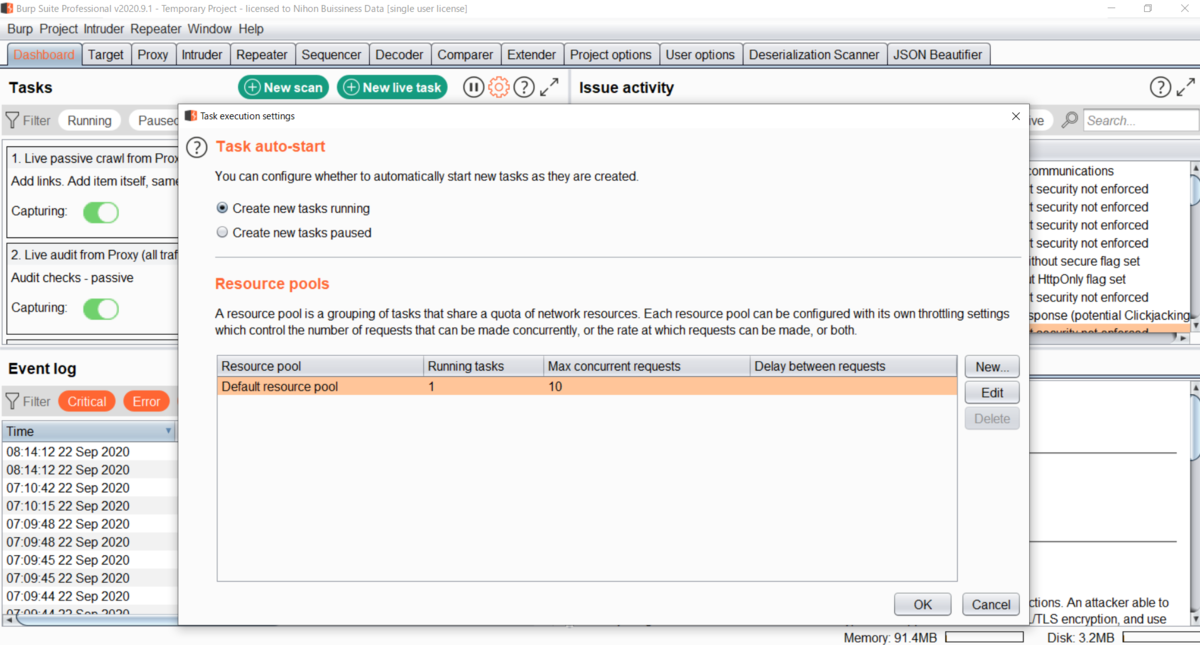Click New... to create a resource pool

(x=992, y=367)
